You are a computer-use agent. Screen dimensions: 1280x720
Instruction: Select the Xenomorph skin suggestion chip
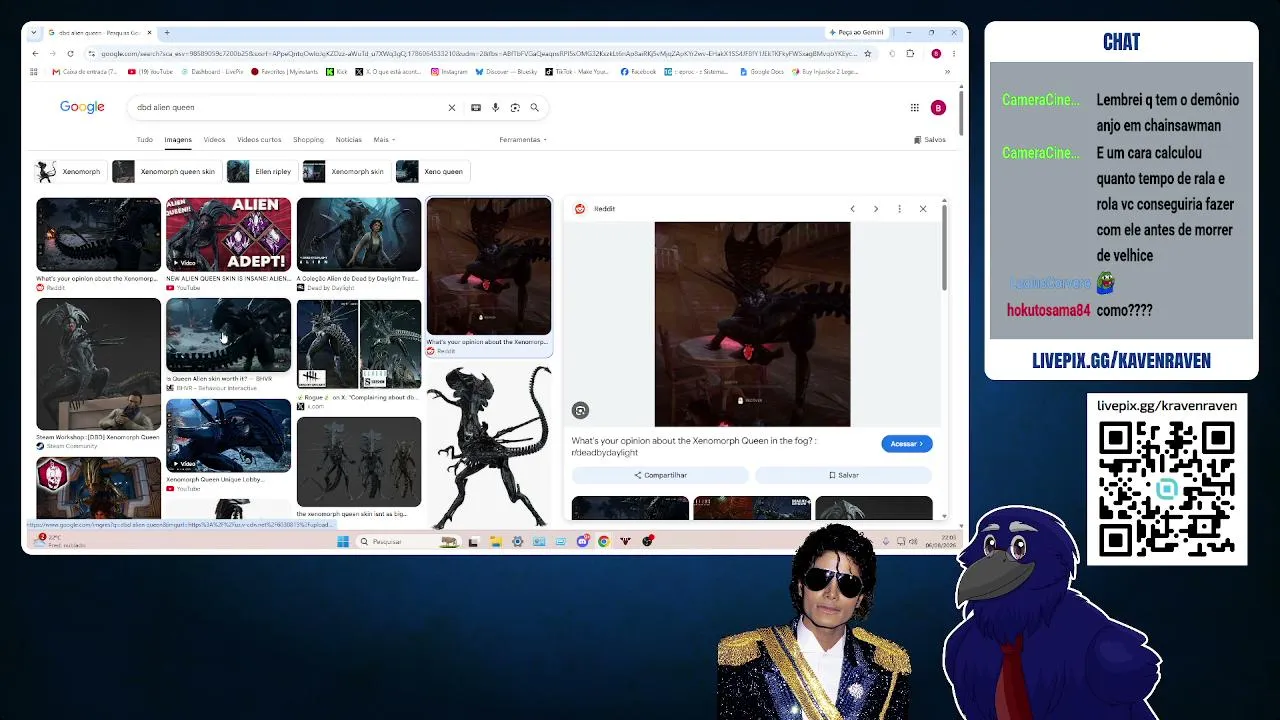pos(345,171)
